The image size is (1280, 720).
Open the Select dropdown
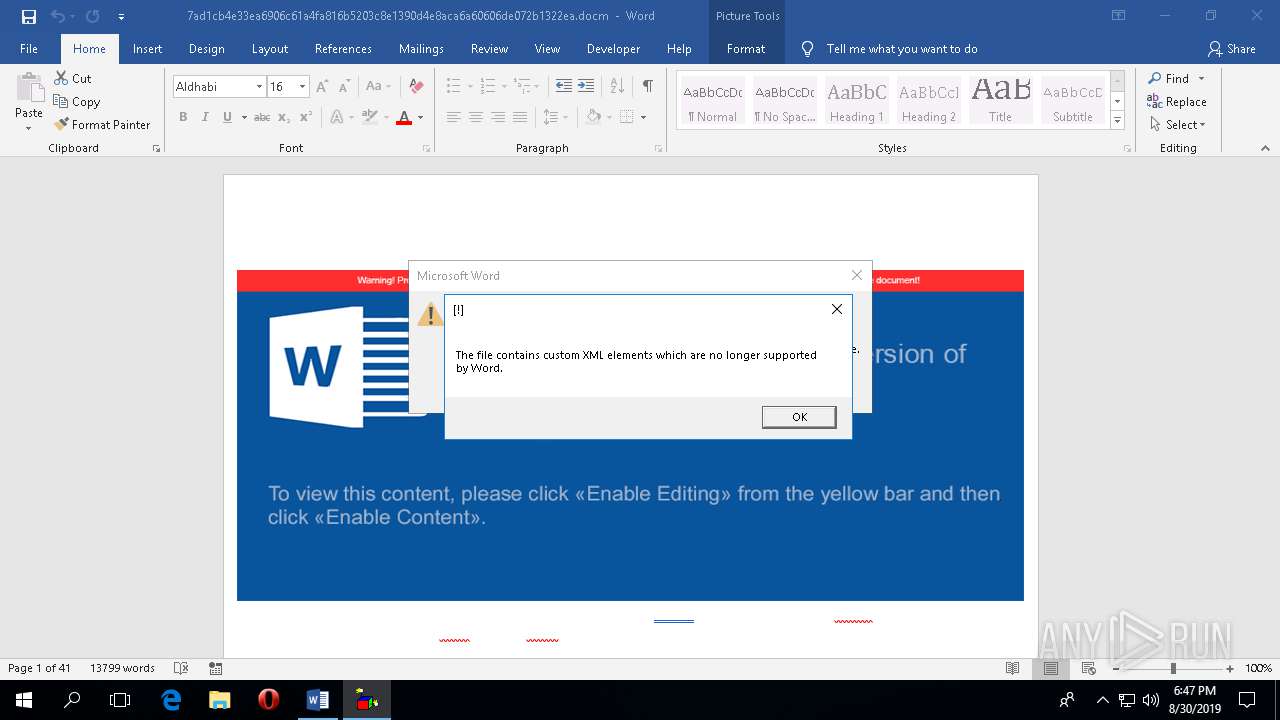click(1177, 124)
